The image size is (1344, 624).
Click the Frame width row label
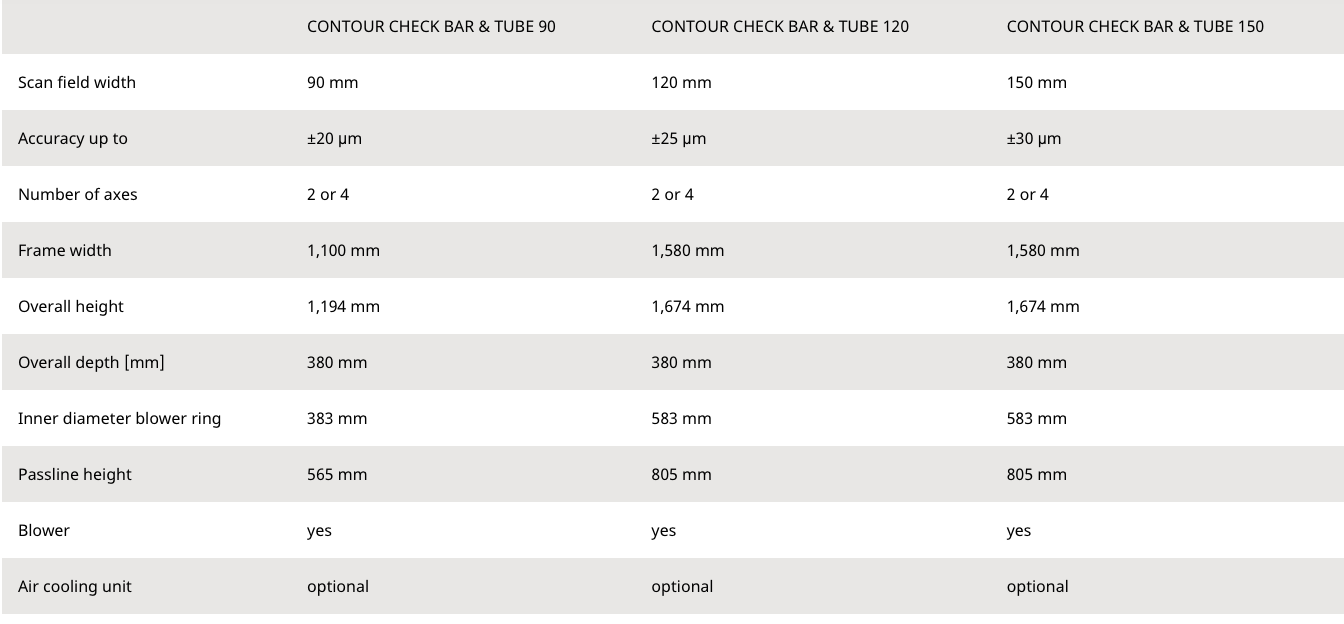pyautogui.click(x=65, y=251)
